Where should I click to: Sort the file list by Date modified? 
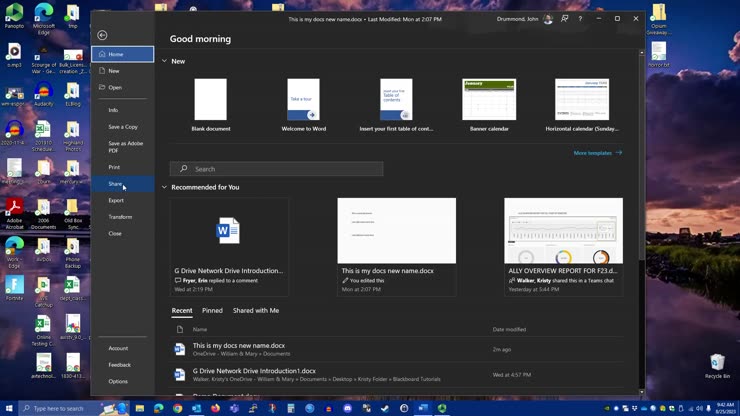tap(509, 330)
